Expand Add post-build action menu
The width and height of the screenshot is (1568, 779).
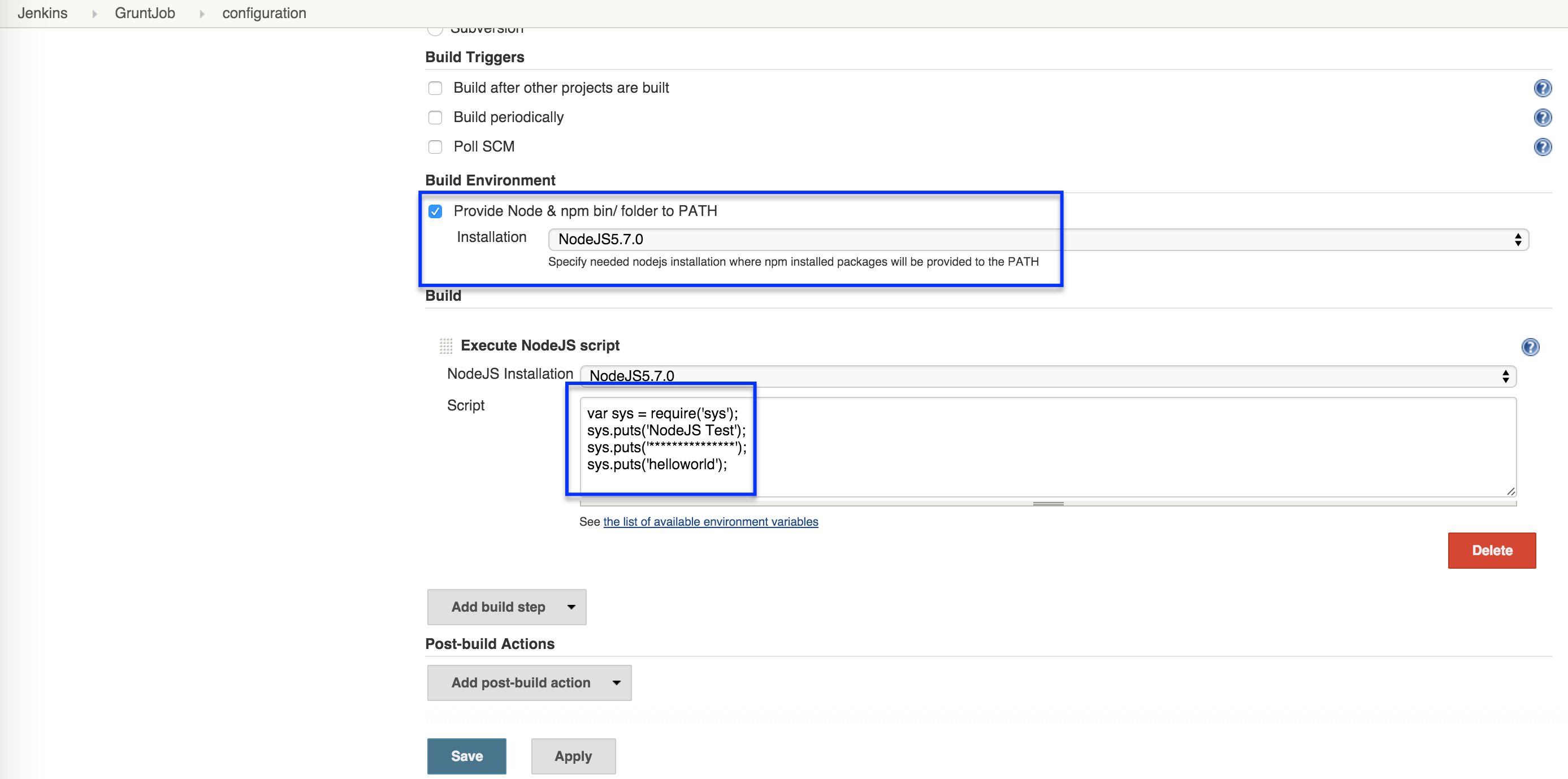click(x=529, y=683)
